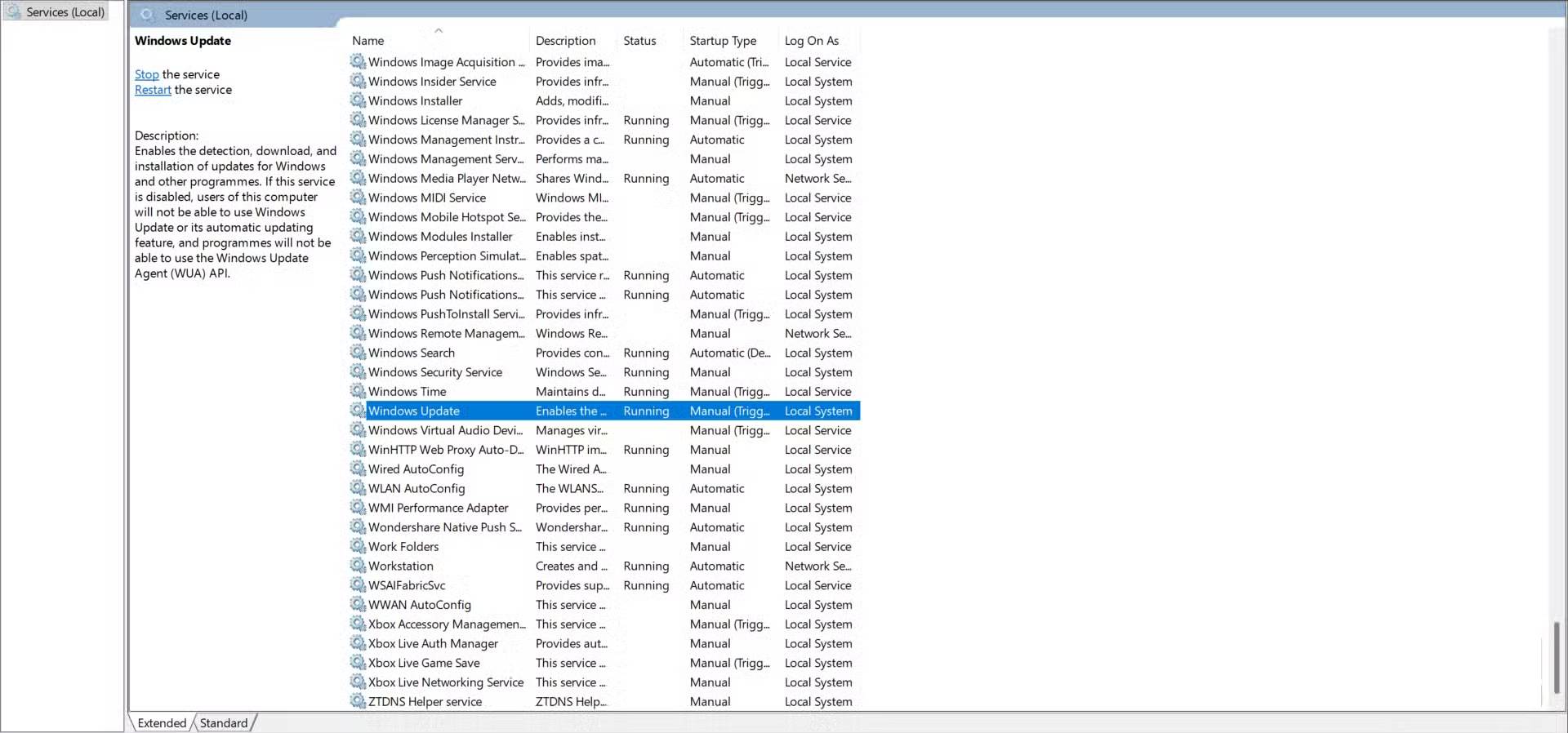The height and width of the screenshot is (733, 1568).
Task: Click gear icon beside Windows Mobile Hotspot
Action: click(x=358, y=217)
